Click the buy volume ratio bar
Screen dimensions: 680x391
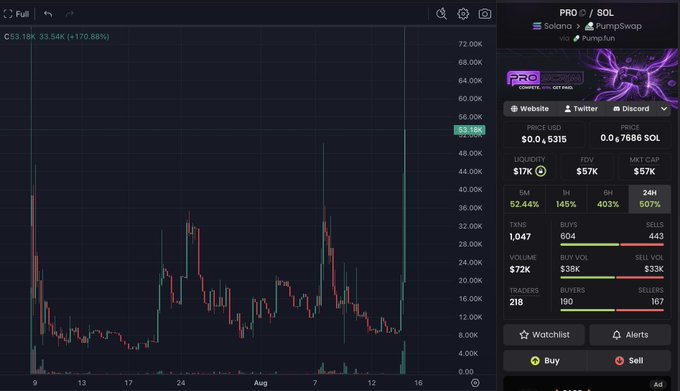tap(611, 277)
